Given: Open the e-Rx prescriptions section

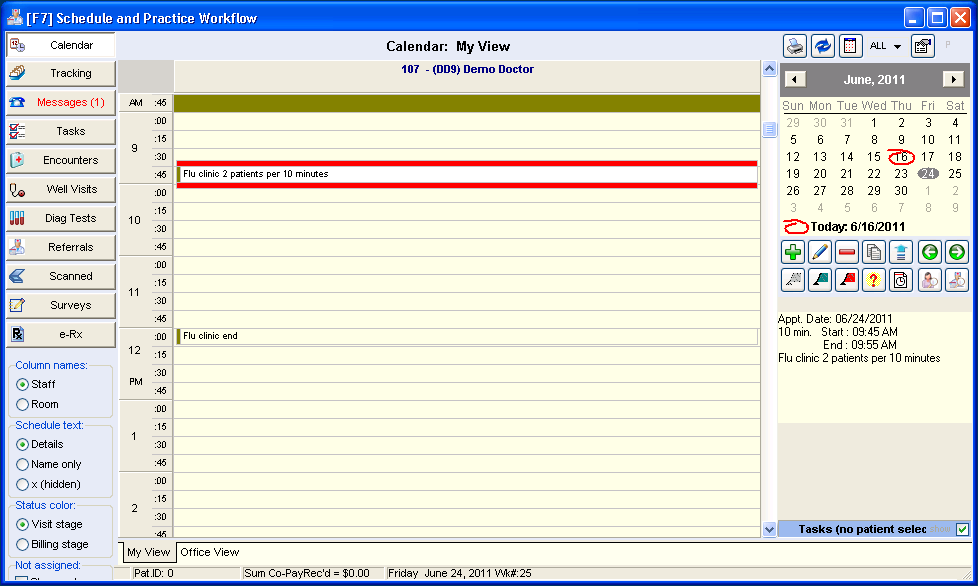Looking at the screenshot, I should click(x=61, y=334).
